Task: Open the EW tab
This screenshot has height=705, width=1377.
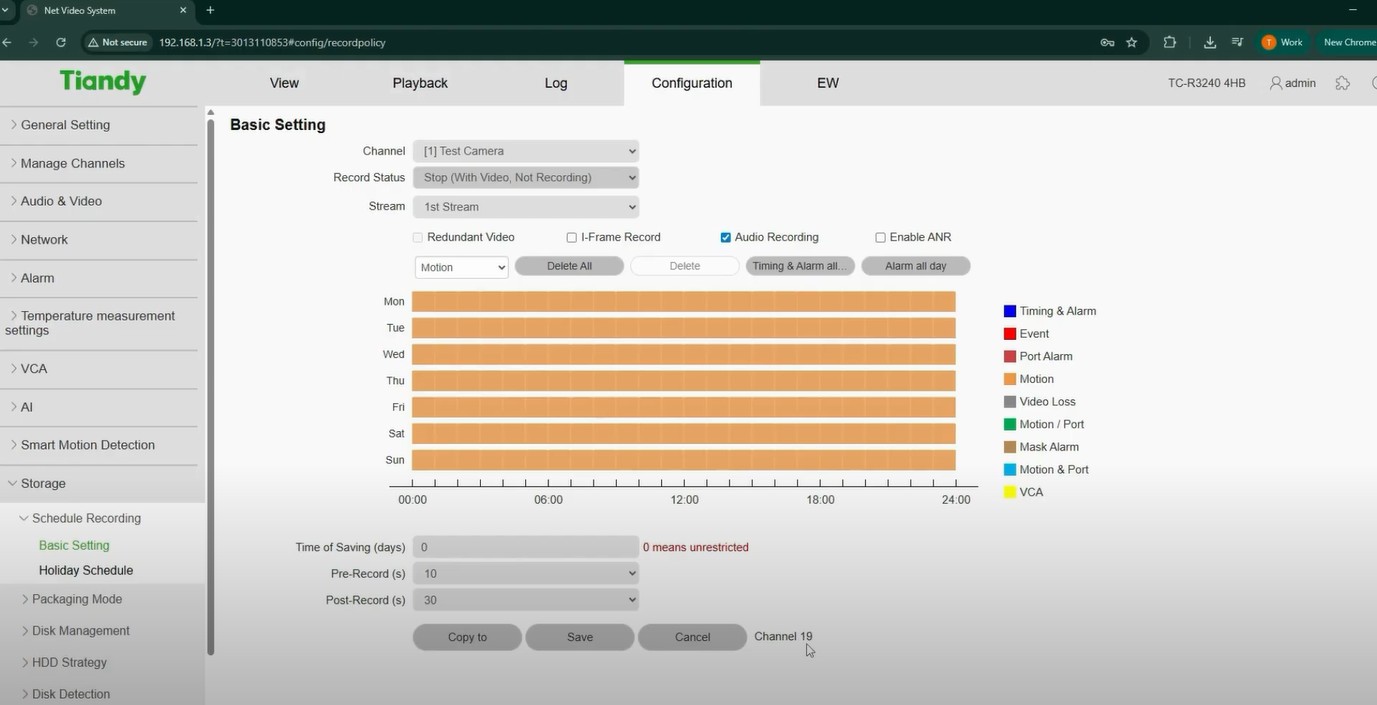Action: point(827,83)
